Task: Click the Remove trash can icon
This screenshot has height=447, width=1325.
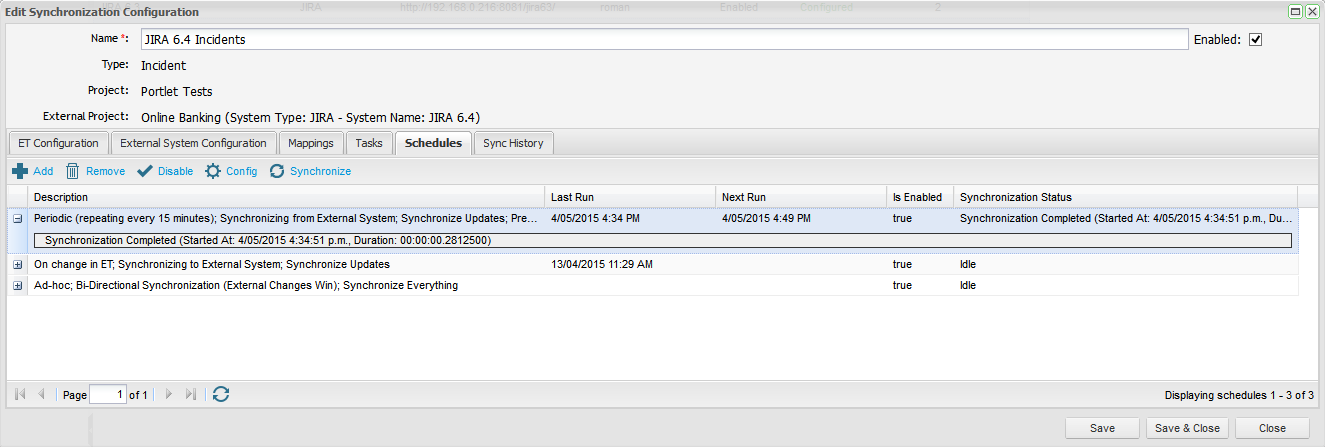Action: click(x=73, y=171)
